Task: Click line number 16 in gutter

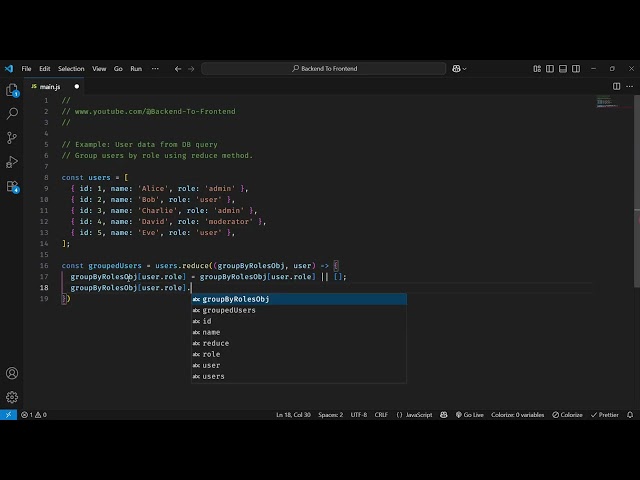Action: point(44,266)
